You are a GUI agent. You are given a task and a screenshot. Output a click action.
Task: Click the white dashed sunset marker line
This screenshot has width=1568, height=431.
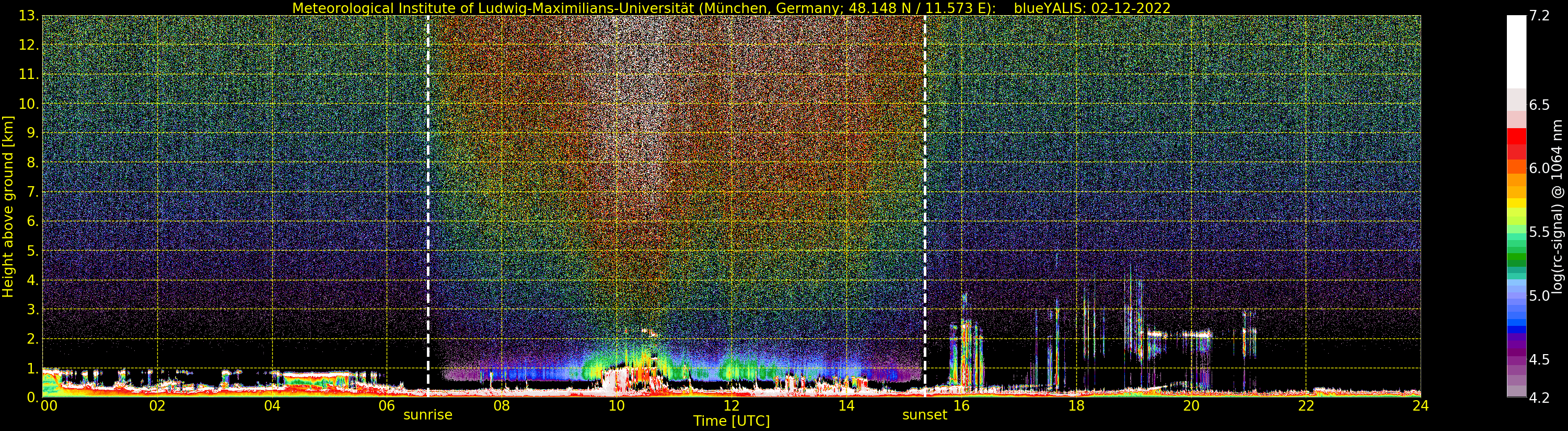coord(925,206)
